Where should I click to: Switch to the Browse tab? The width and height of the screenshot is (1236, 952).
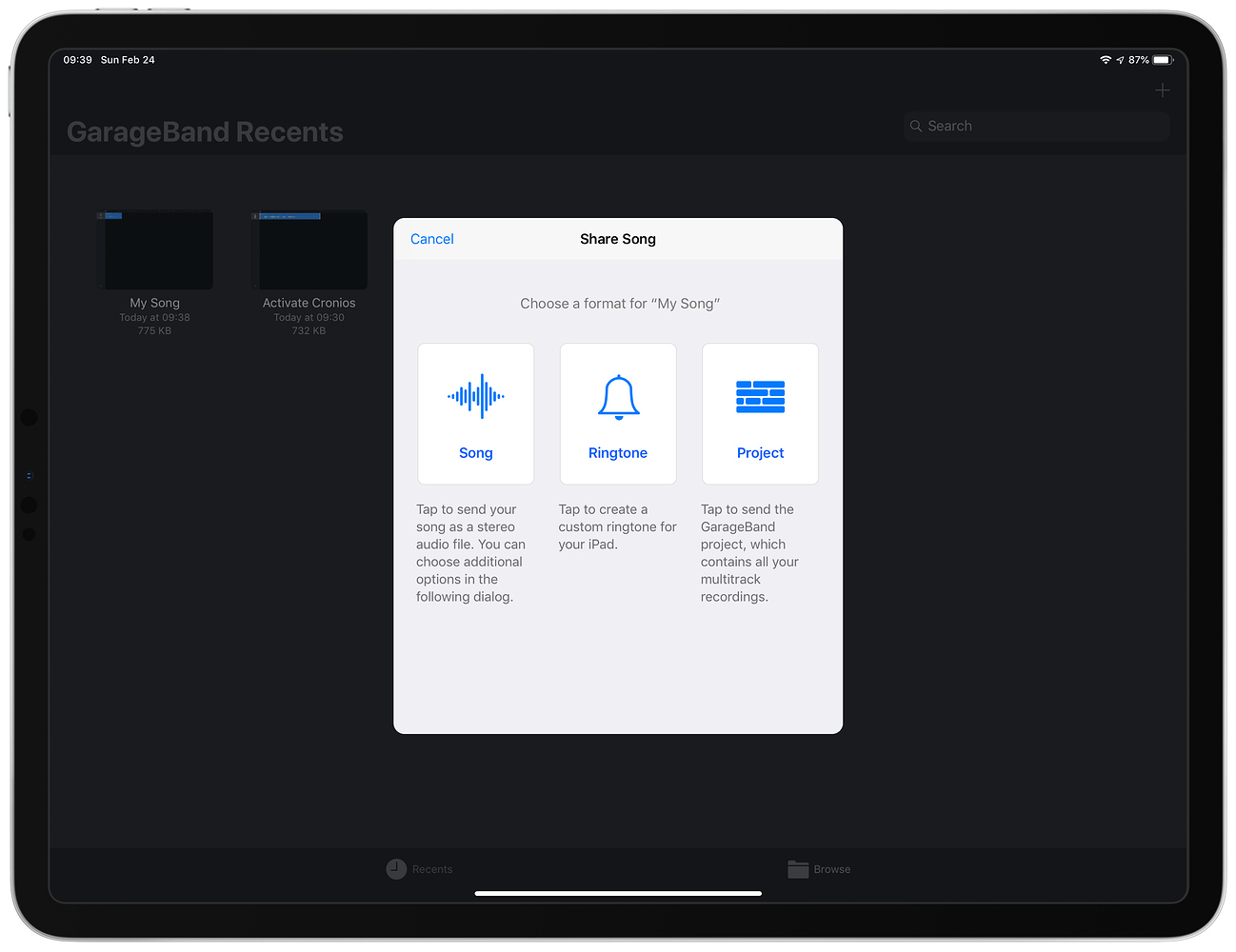(820, 868)
